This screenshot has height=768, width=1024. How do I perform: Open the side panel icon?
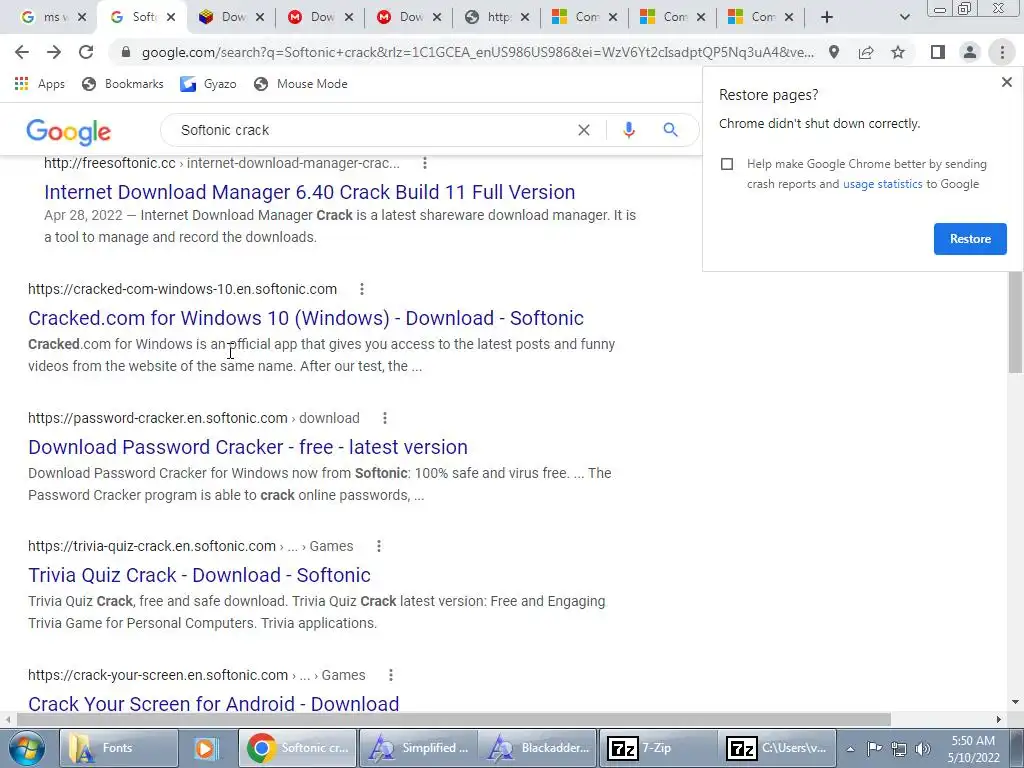point(938,52)
